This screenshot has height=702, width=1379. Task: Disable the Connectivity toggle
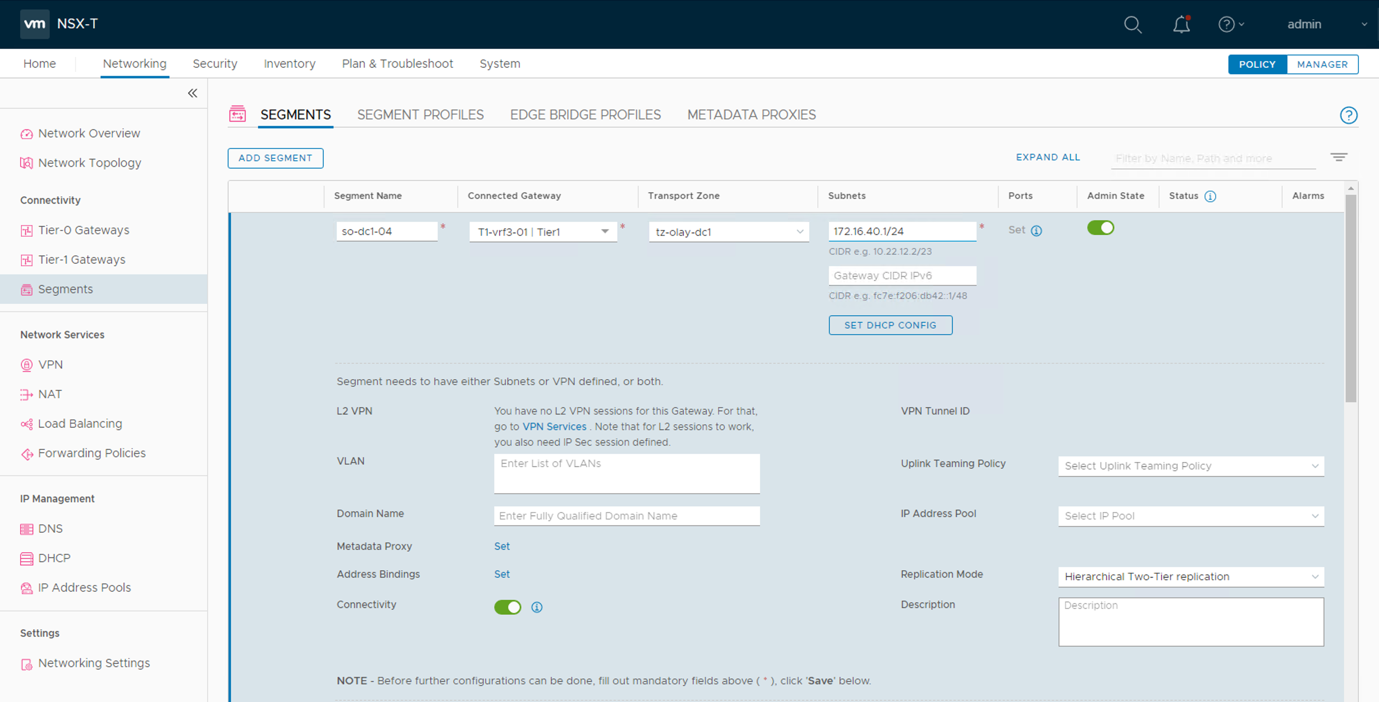click(x=507, y=607)
